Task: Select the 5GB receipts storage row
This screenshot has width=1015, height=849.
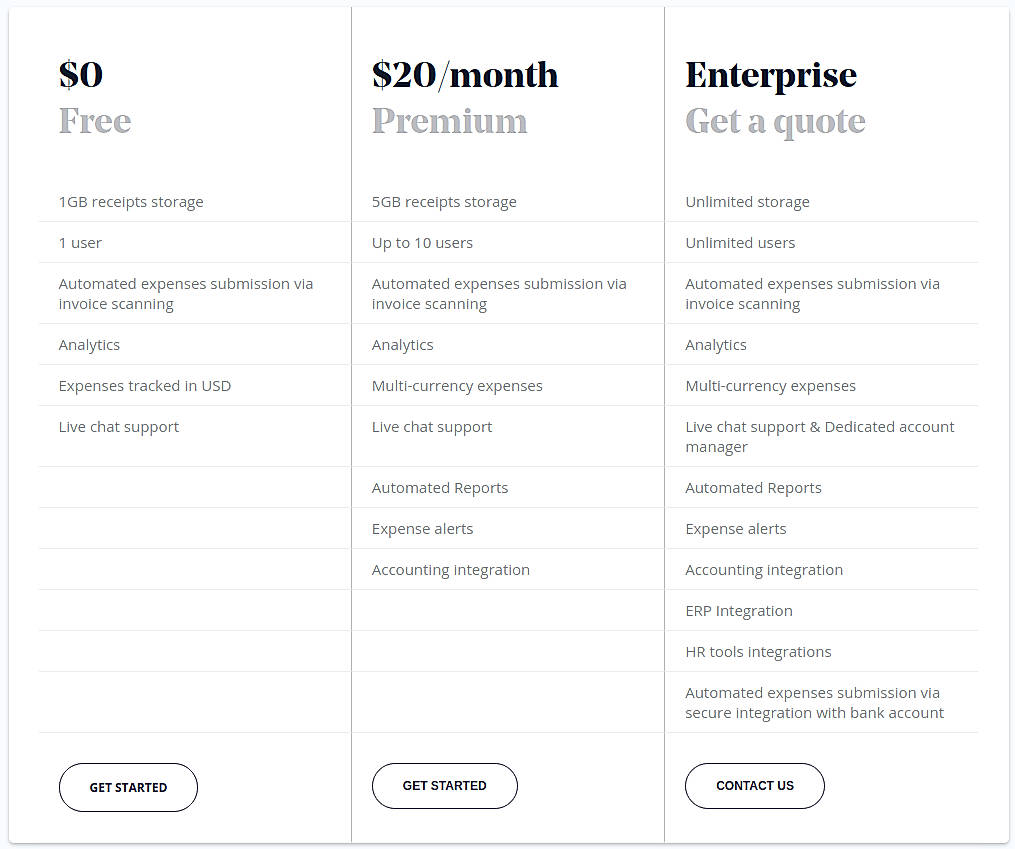Action: click(x=444, y=201)
